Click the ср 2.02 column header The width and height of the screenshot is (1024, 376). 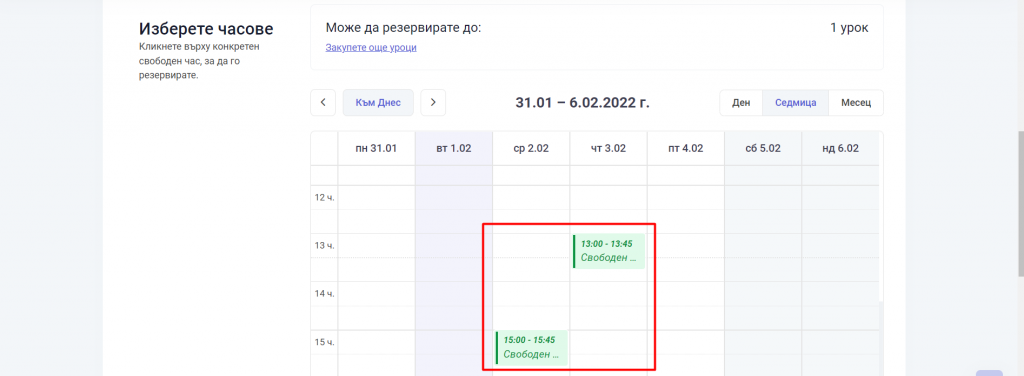(531, 148)
